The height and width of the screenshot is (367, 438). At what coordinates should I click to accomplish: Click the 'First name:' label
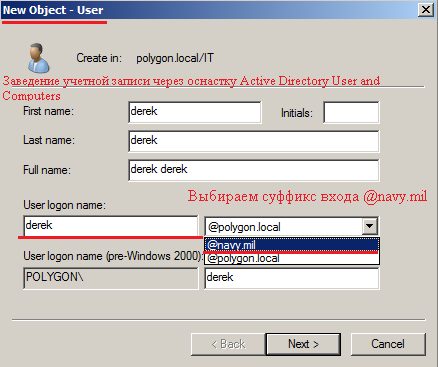pos(48,111)
